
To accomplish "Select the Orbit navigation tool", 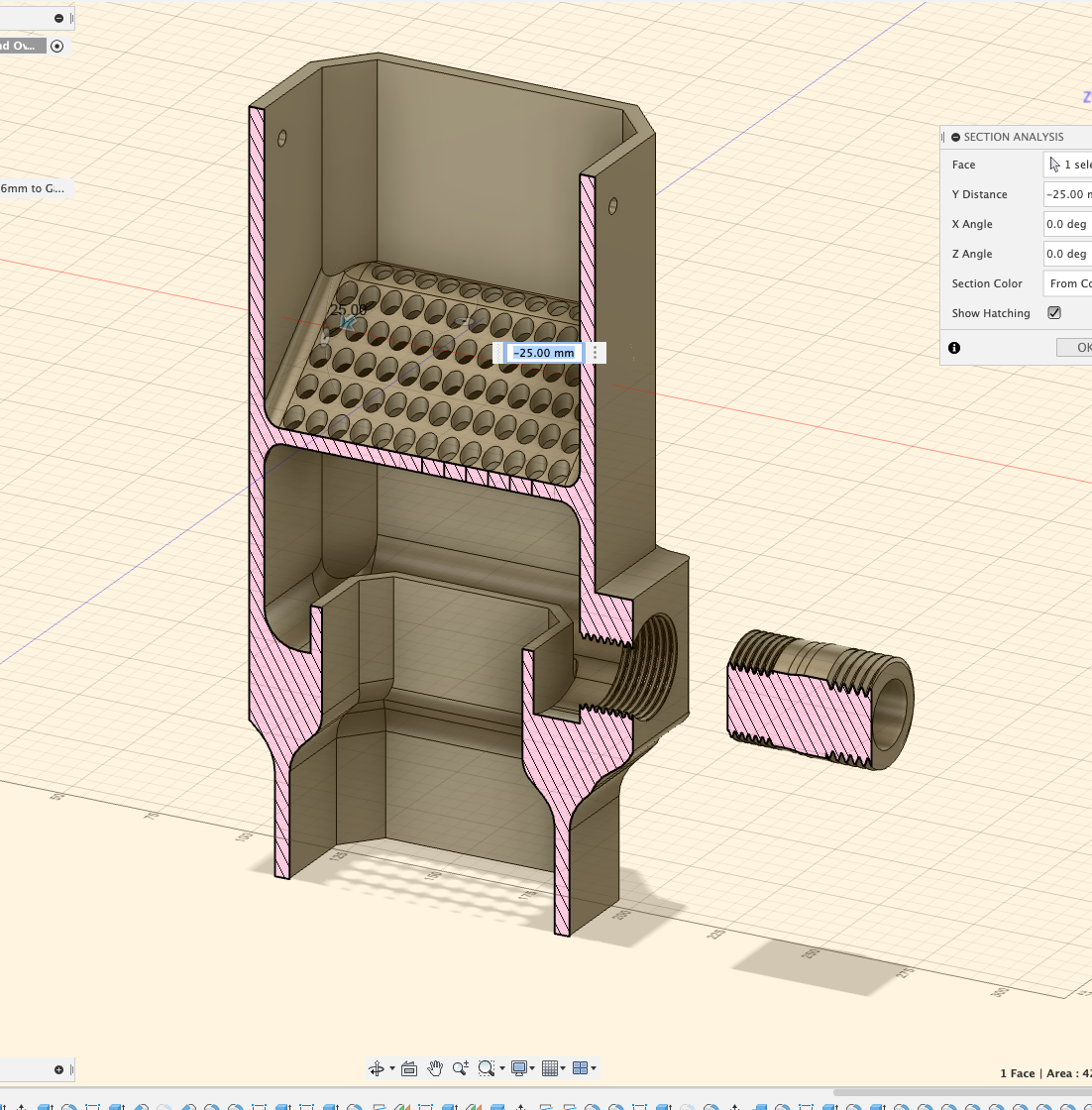I will point(377,1068).
